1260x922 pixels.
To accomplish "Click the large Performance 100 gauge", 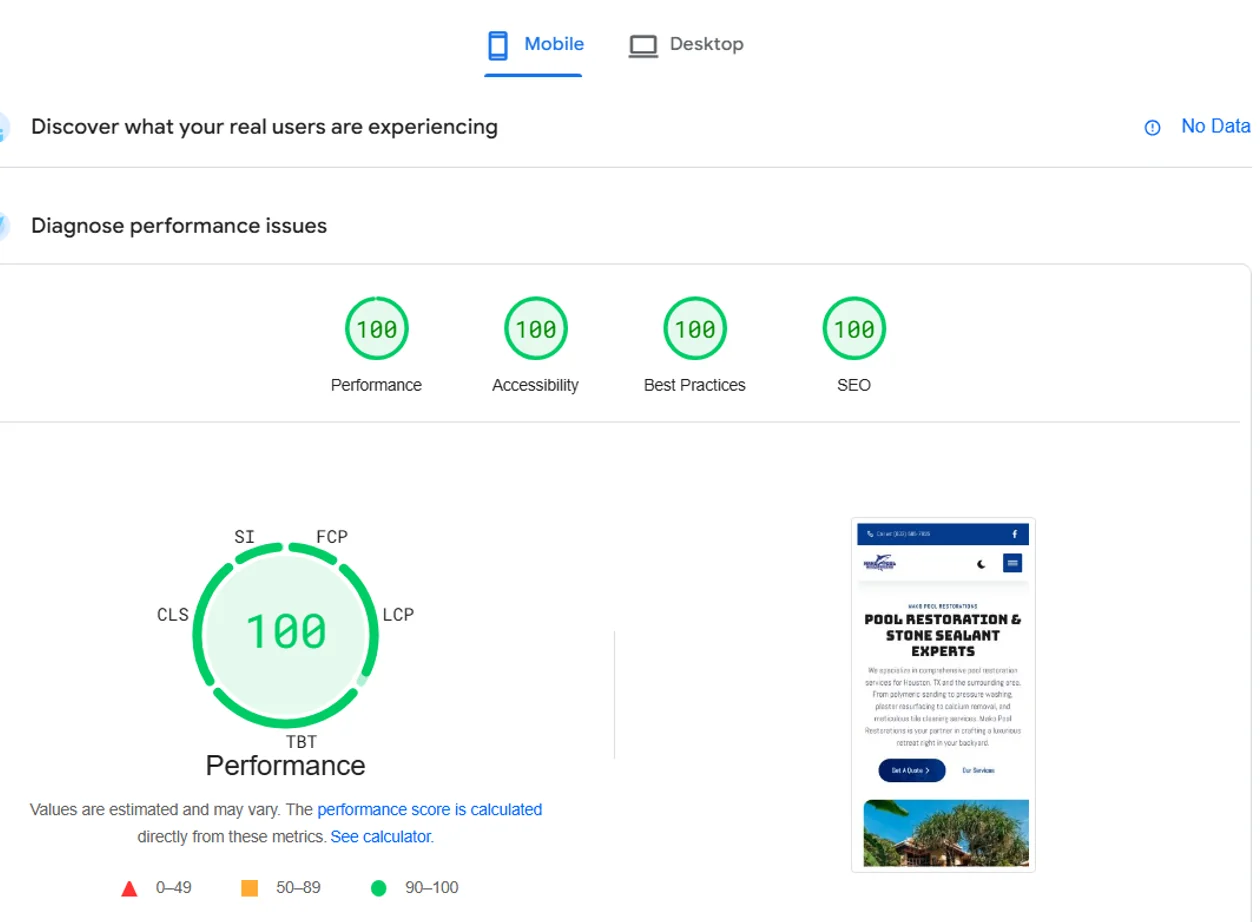I will point(286,632).
